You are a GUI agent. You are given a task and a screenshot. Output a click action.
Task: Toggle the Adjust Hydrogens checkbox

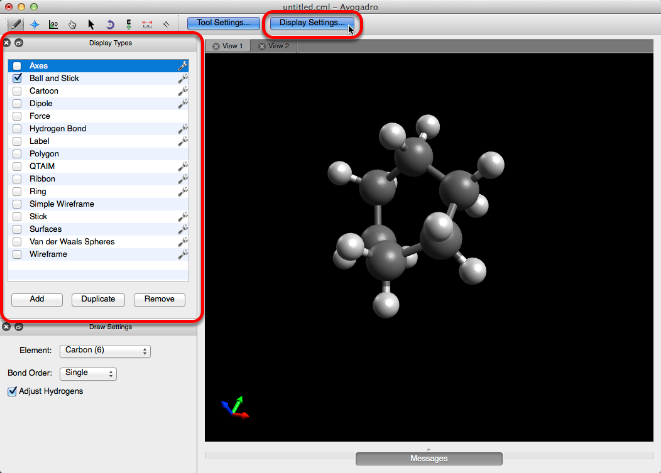click(x=12, y=391)
